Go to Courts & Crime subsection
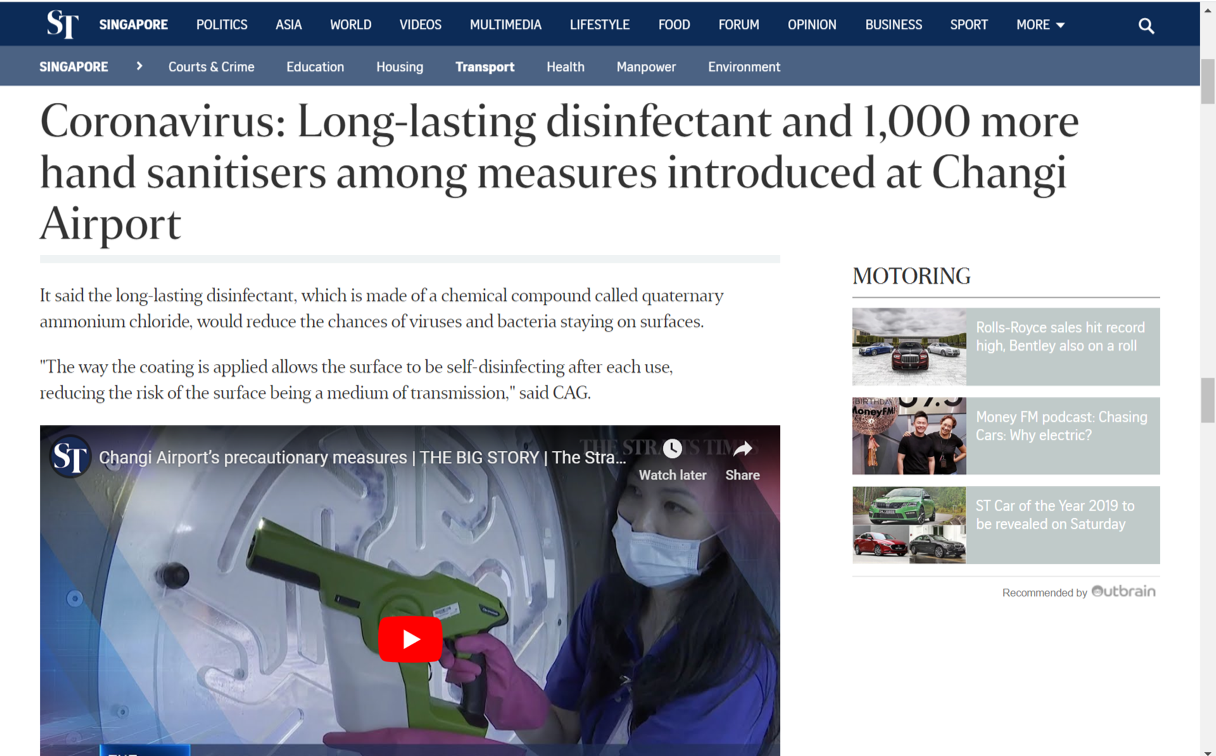 211,67
